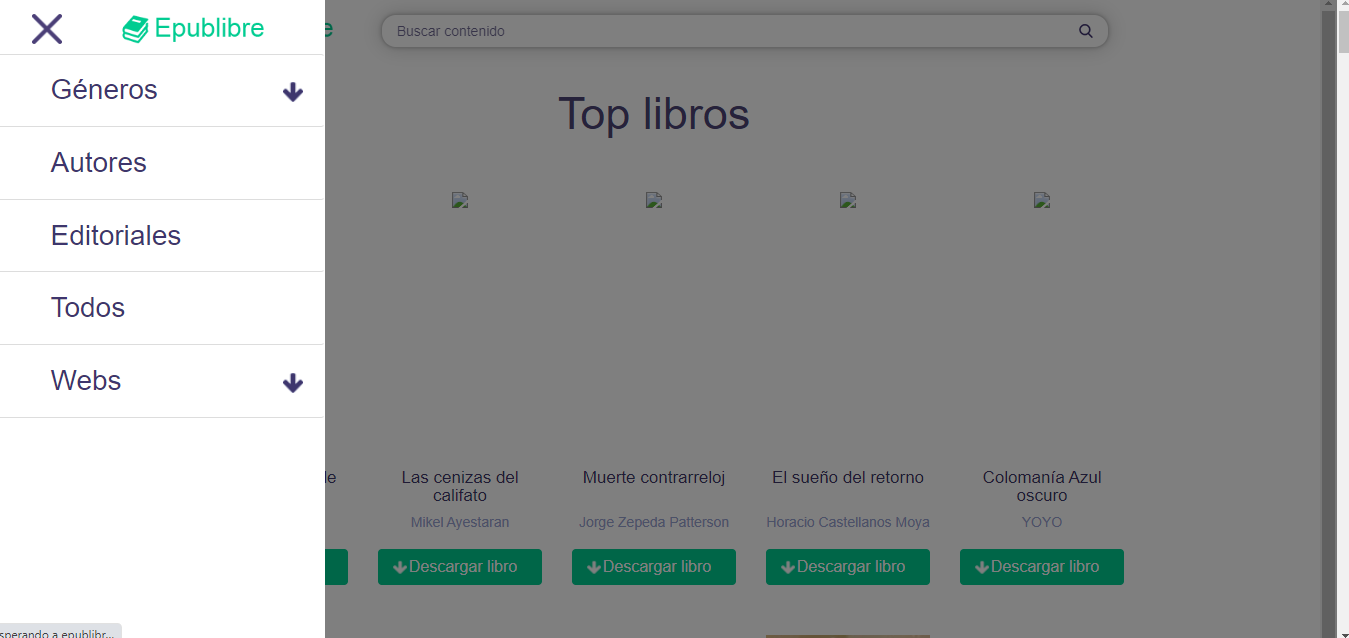
Task: Open the Editoriales menu item
Action: [116, 236]
